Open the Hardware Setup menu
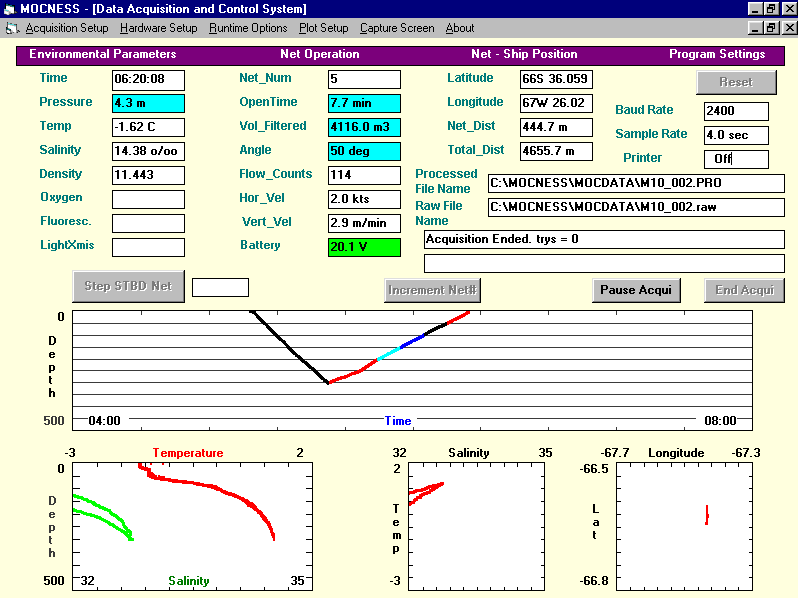This screenshot has width=798, height=598. click(x=159, y=28)
